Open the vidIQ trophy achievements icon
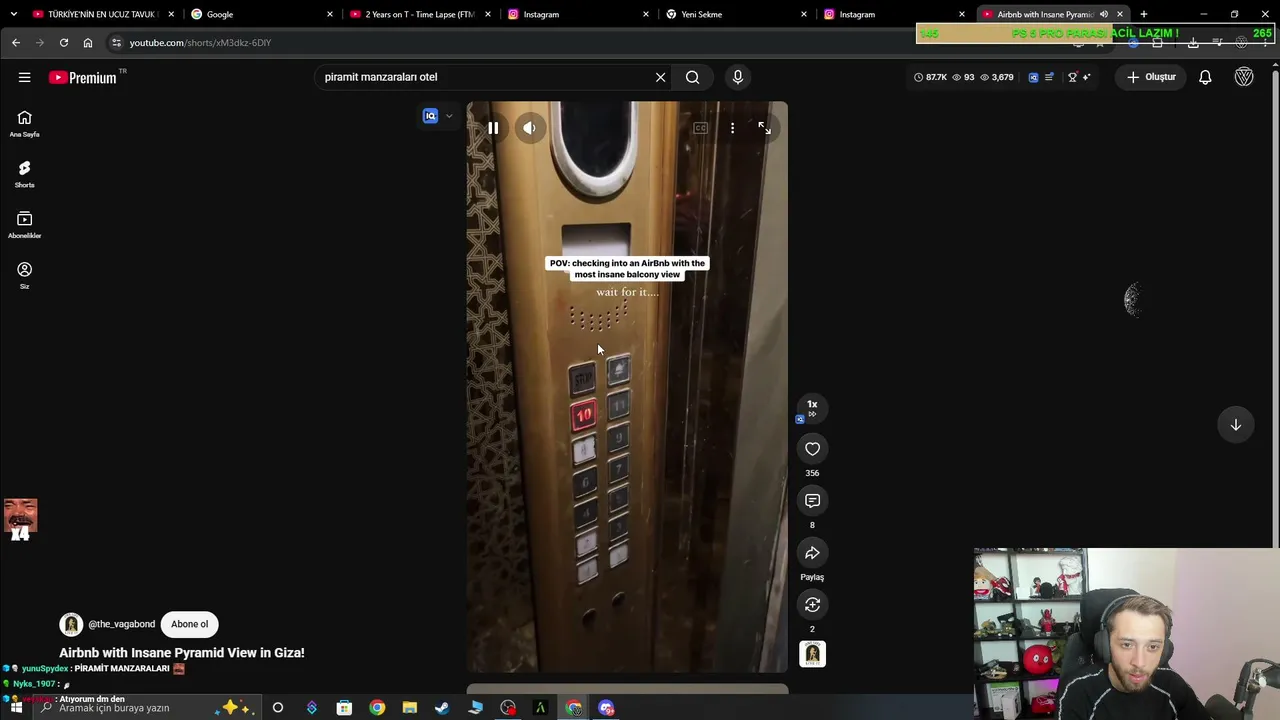Image resolution: width=1280 pixels, height=720 pixels. [1072, 77]
